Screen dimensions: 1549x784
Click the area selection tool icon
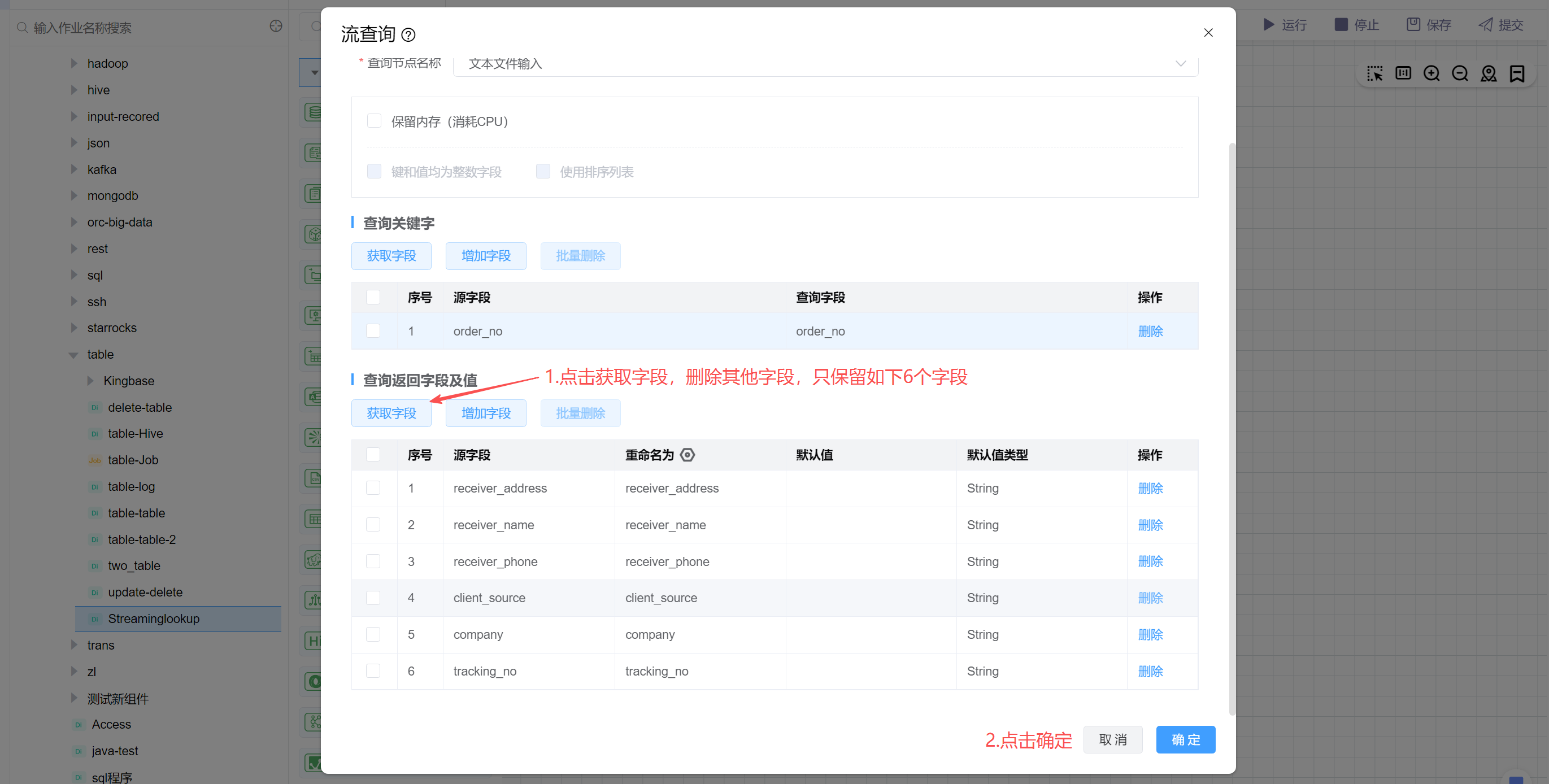point(1374,73)
